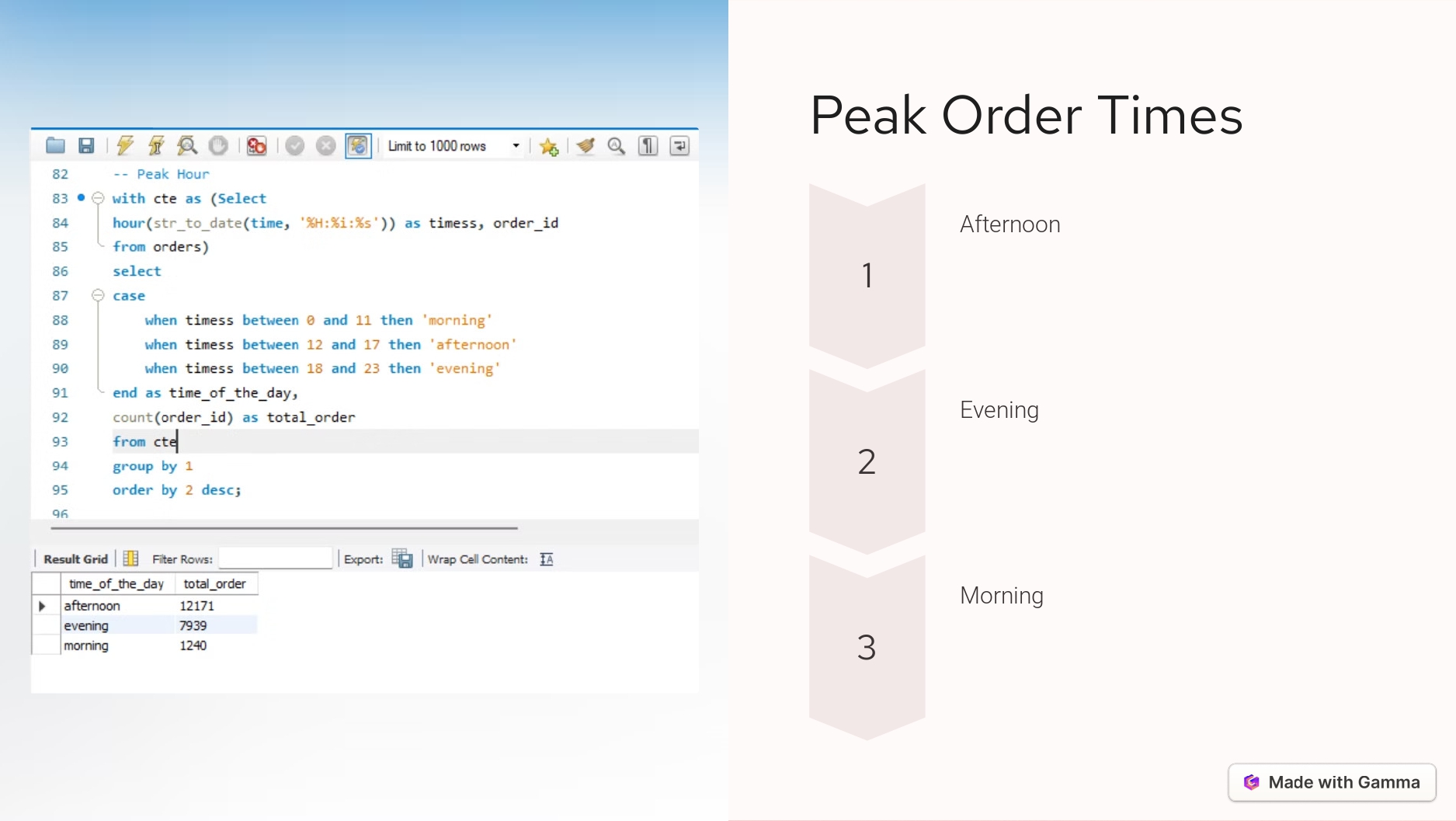Select the Result Grid tab
The height and width of the screenshot is (821, 1456).
pos(75,559)
